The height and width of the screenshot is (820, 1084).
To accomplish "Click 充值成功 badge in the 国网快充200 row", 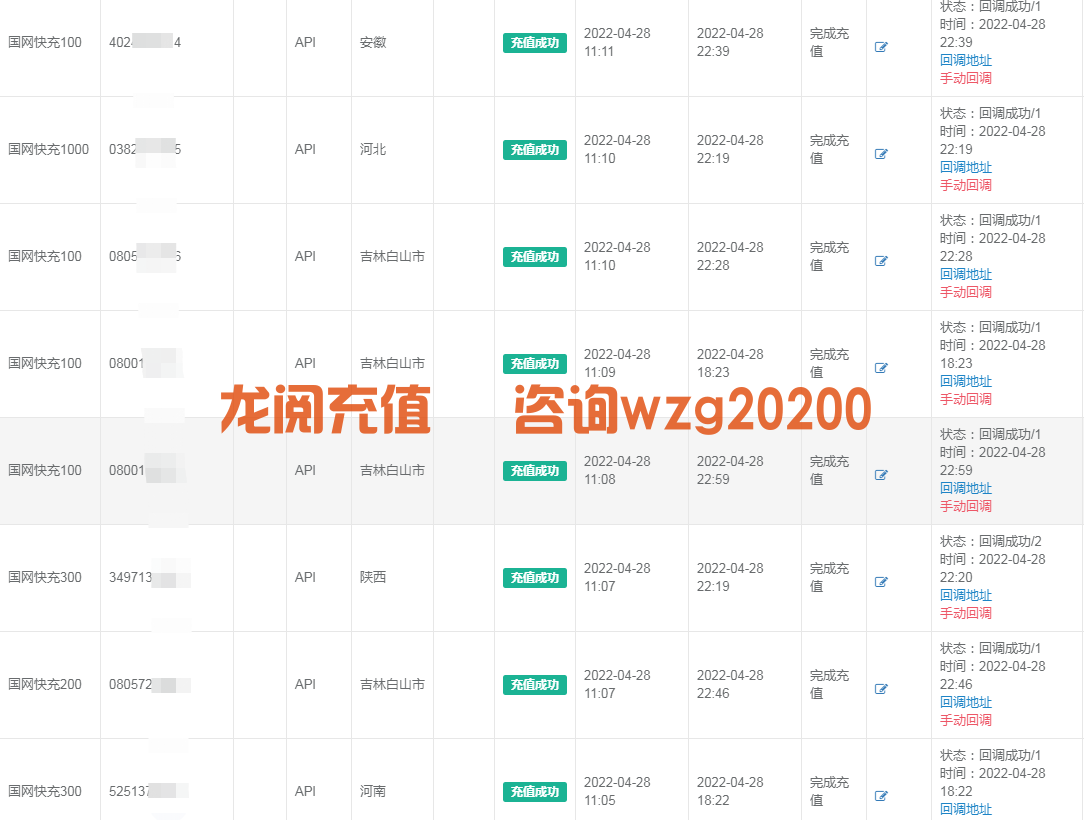I will coord(534,684).
